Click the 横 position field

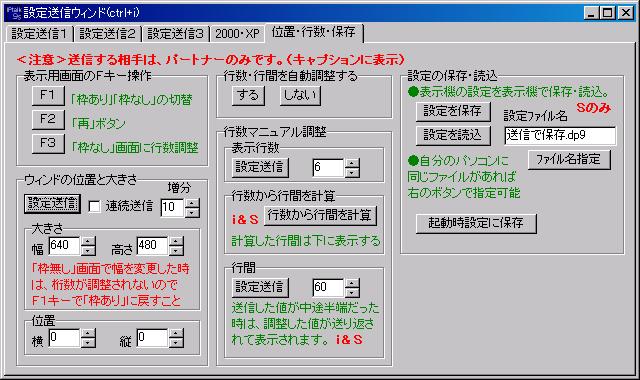pos(64,338)
